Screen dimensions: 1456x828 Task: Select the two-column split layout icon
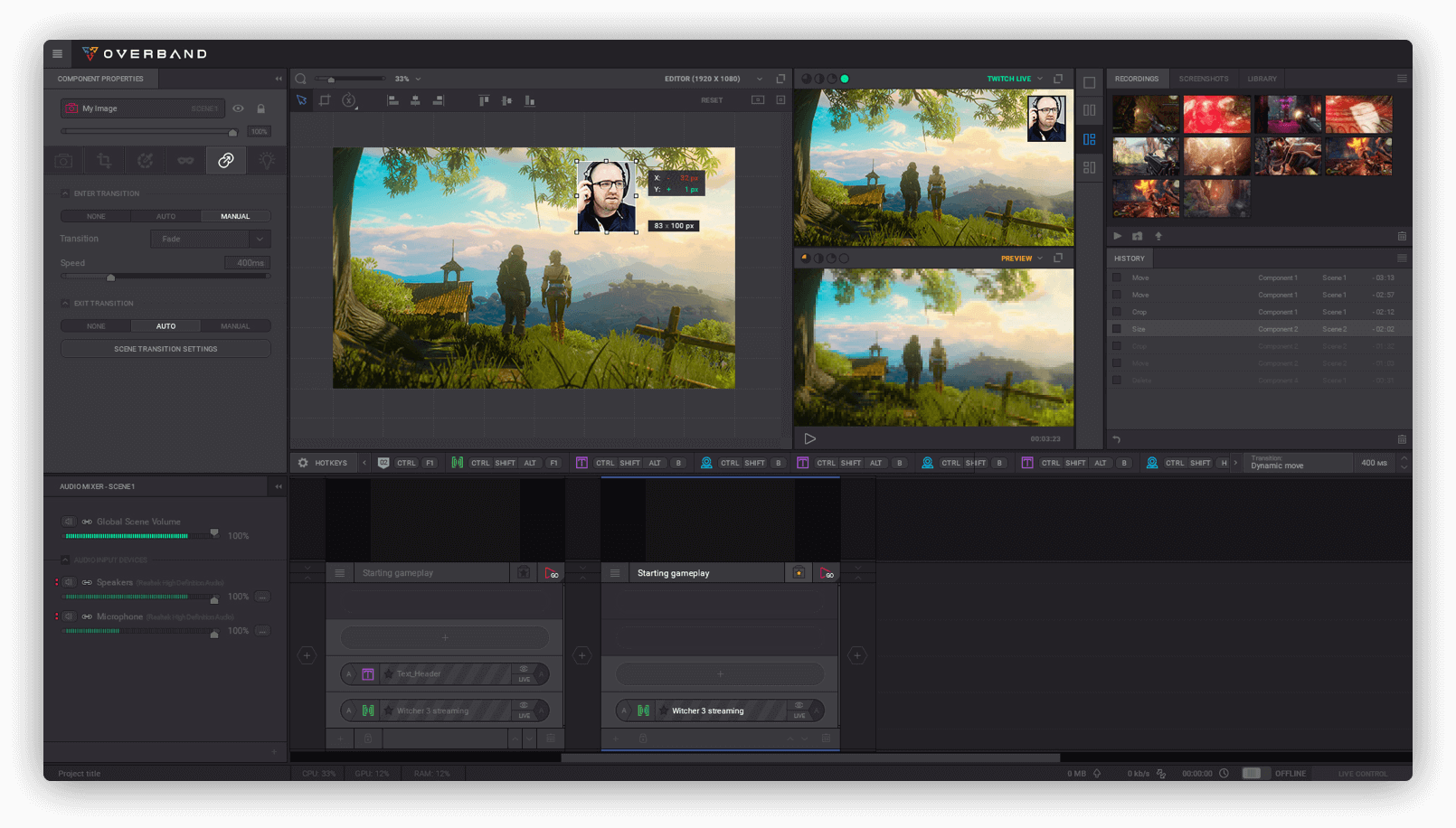point(1089,110)
